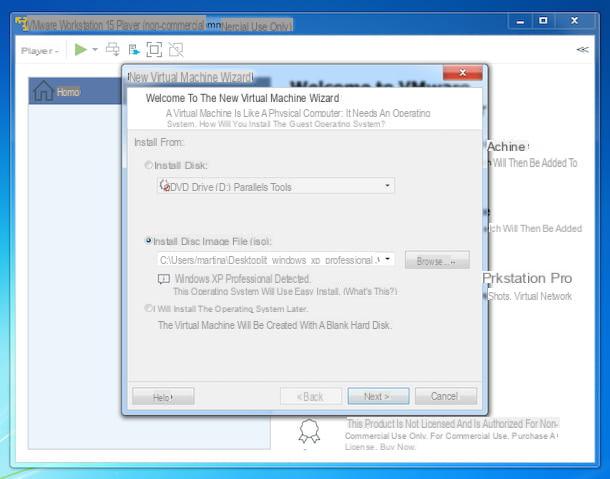Select the Install Disk radio button
The height and width of the screenshot is (479, 610).
point(149,165)
